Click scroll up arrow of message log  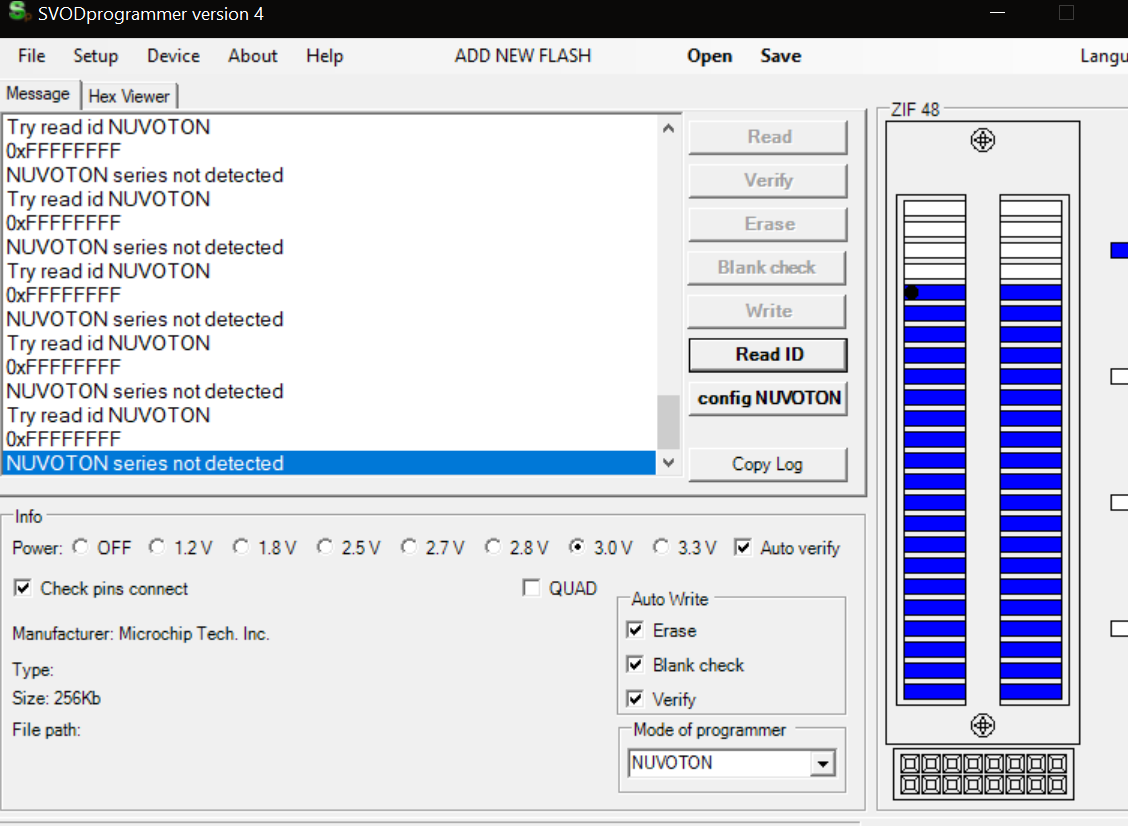click(x=668, y=128)
